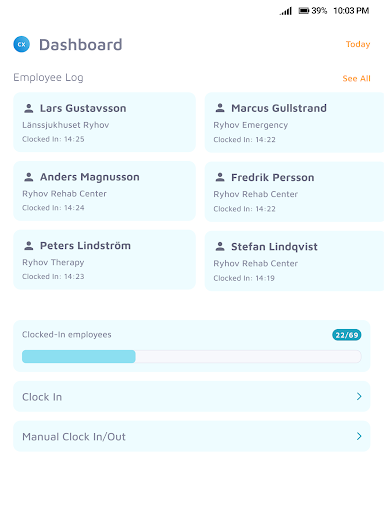Click the person icon beside Stefan Lindqvist
The image size is (384, 512).
[220, 246]
